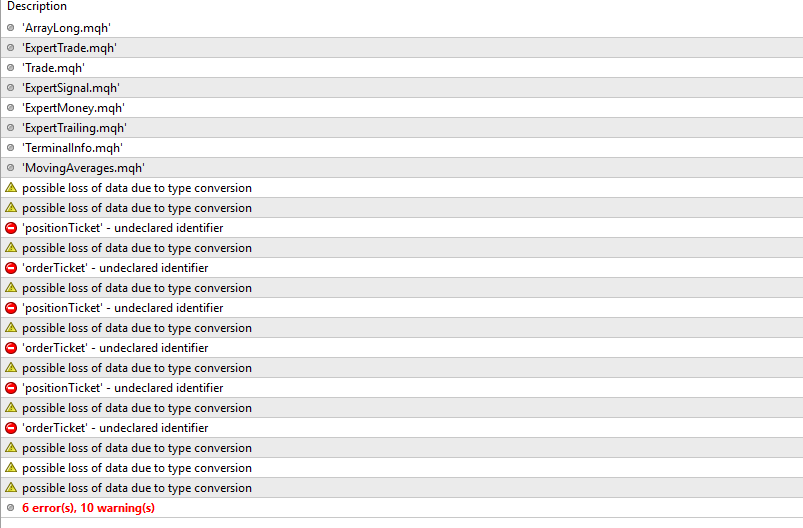Go to the first 'orderTicket' undeclared identifier error

tap(115, 268)
